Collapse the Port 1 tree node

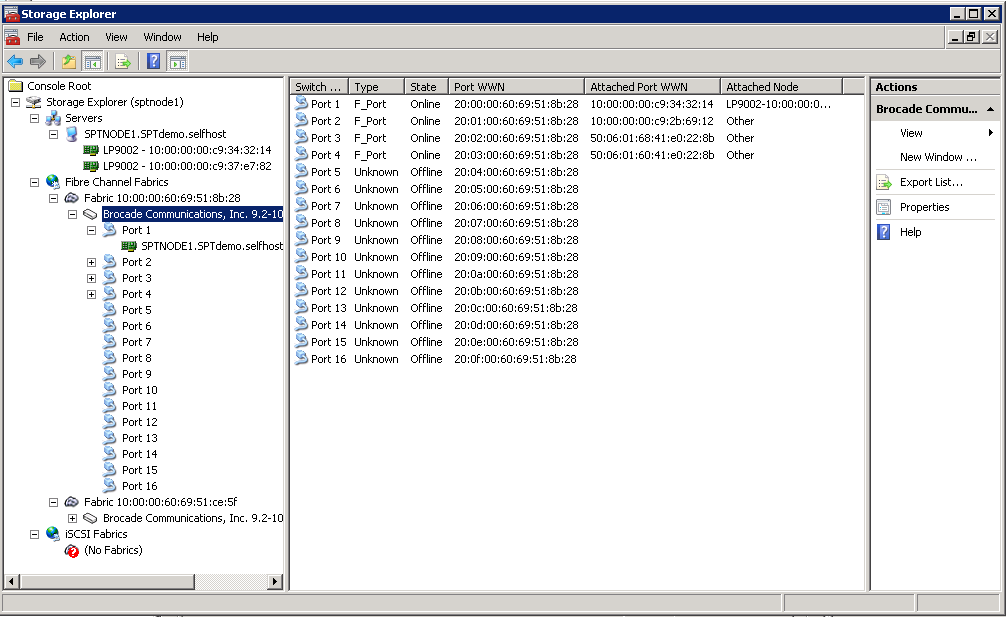click(92, 230)
